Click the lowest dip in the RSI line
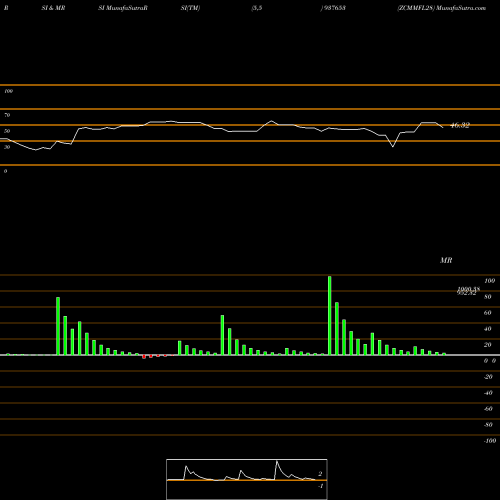The width and height of the screenshot is (500, 500). tap(393, 146)
